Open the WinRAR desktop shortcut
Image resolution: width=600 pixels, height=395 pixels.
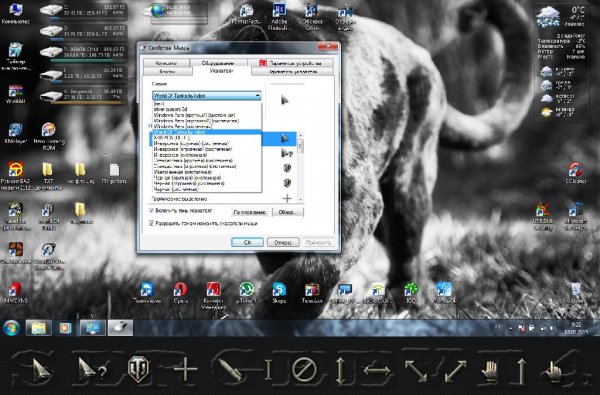(x=15, y=94)
